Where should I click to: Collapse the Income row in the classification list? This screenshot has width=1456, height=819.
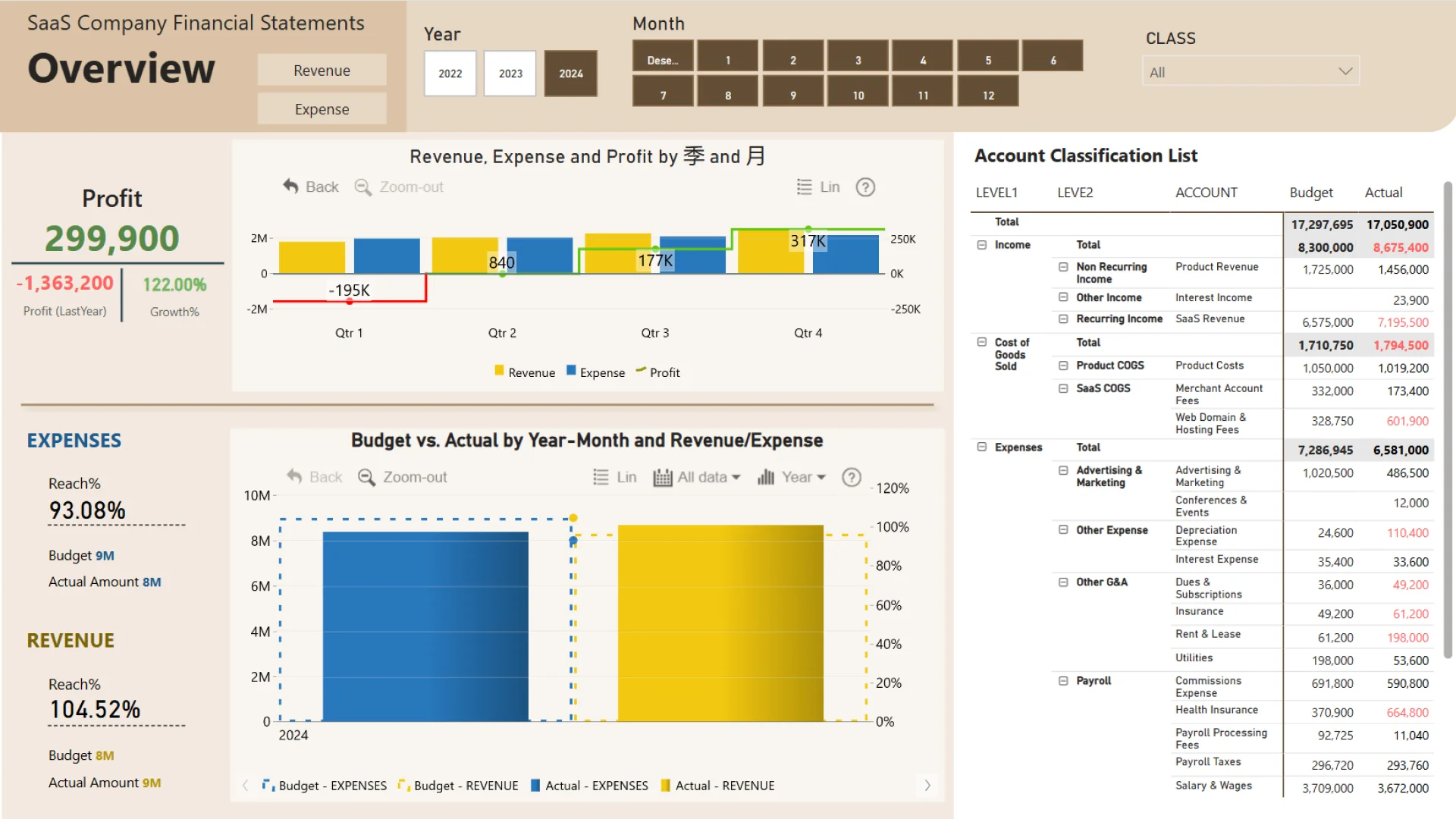[x=982, y=245]
